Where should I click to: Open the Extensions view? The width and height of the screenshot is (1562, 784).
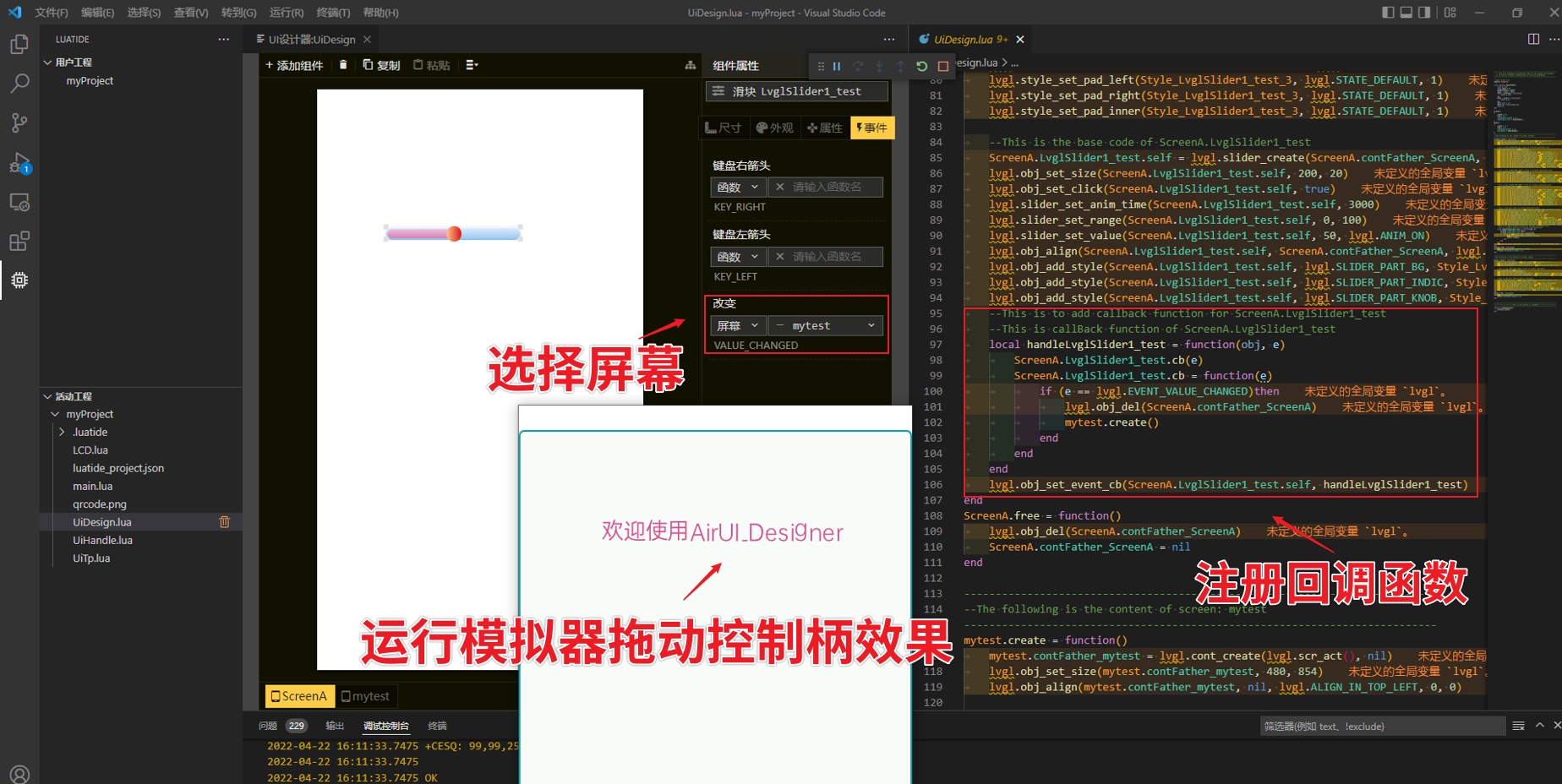19,241
